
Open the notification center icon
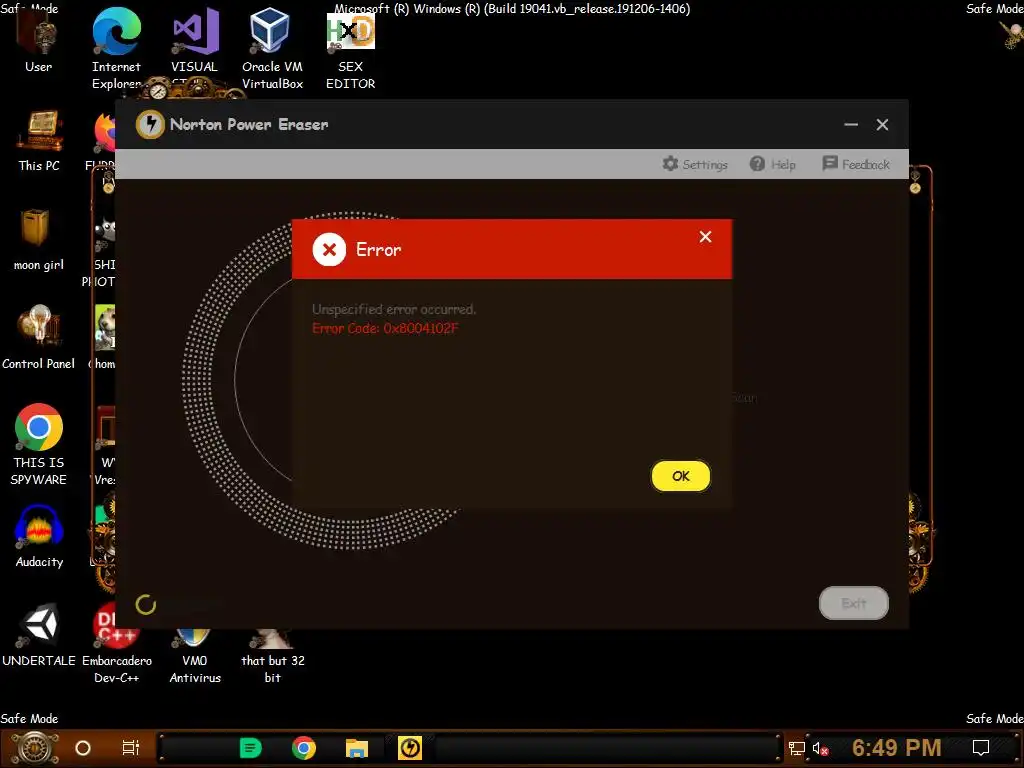tap(981, 748)
